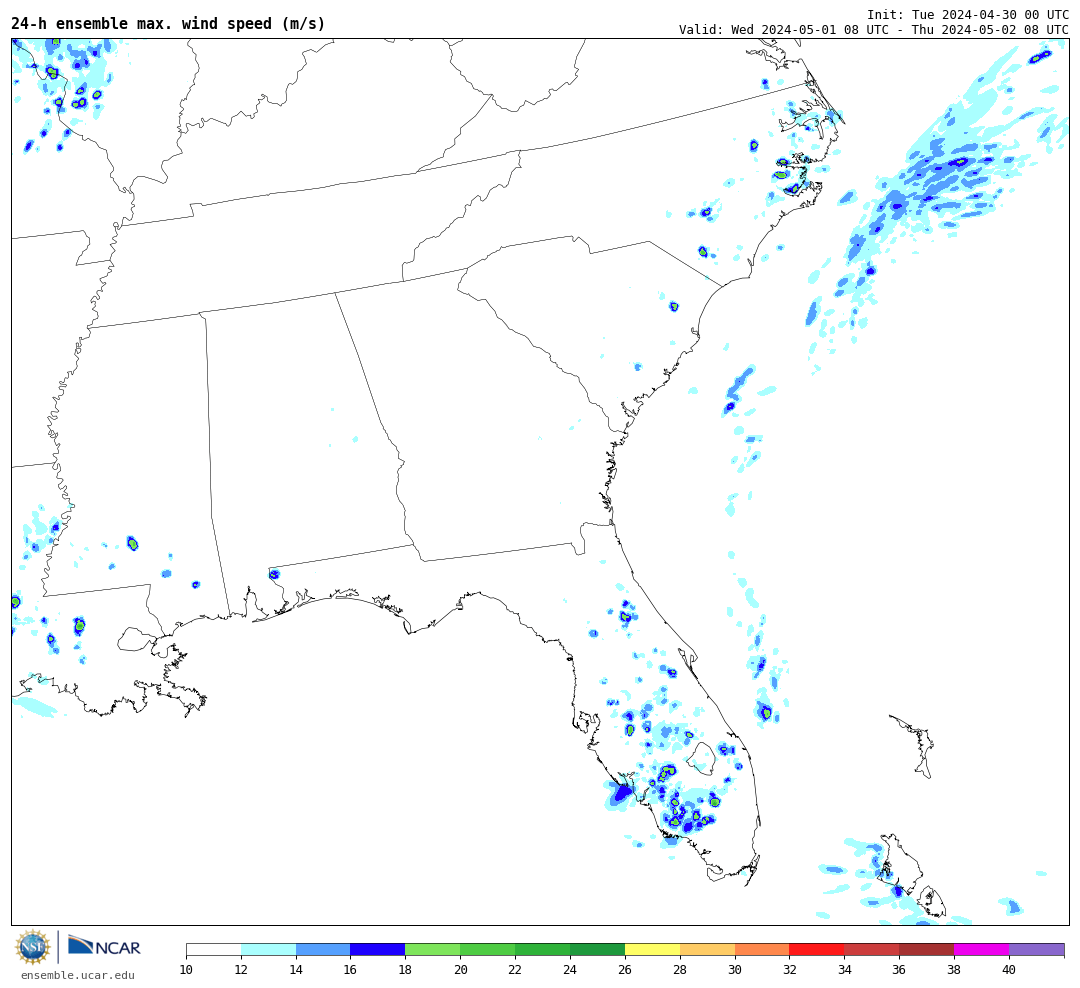Click the legend tick label '10'
Image resolution: width=1080 pixels, height=988 pixels.
click(186, 970)
